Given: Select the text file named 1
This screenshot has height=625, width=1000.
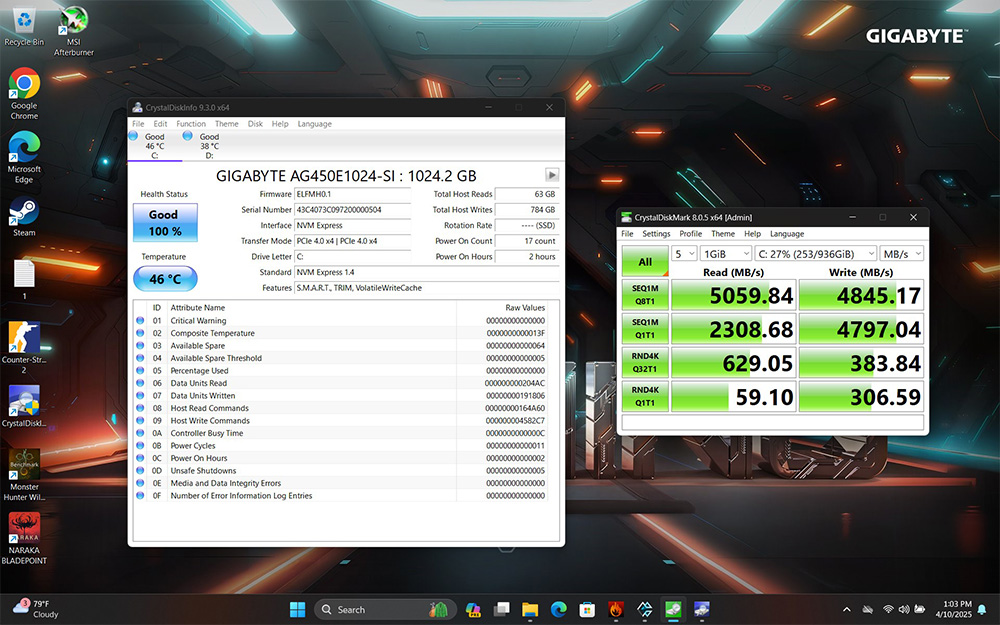Looking at the screenshot, I should pos(24,279).
